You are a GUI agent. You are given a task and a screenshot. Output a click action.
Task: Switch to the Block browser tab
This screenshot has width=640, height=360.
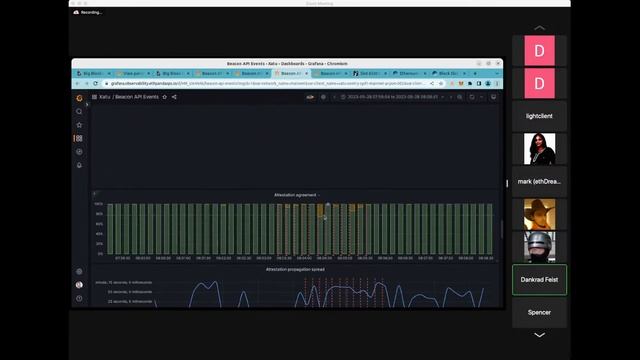[449, 73]
